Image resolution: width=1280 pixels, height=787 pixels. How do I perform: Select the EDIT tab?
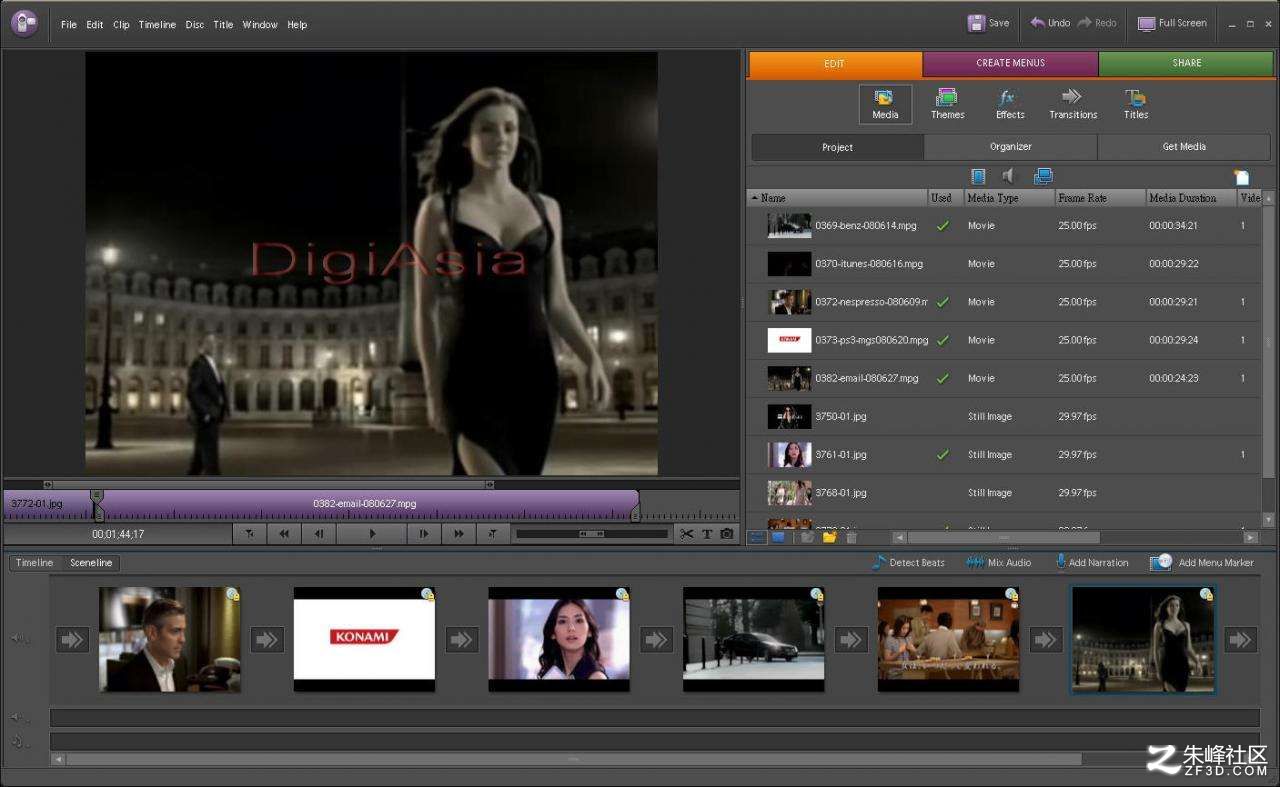834,64
